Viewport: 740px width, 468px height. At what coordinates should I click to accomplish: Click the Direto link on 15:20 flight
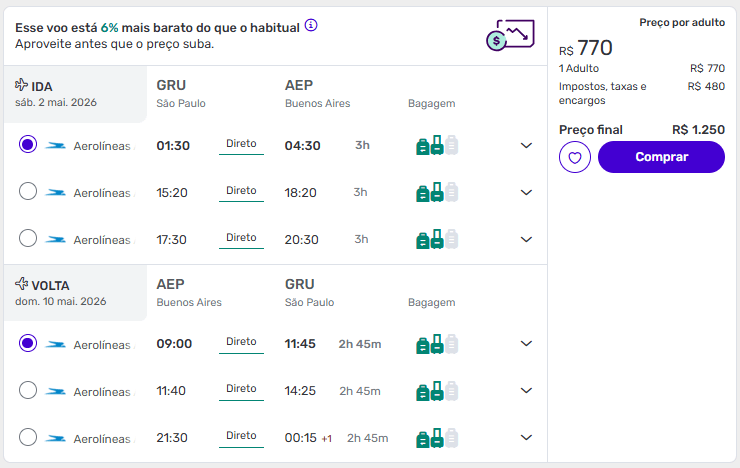pos(241,191)
